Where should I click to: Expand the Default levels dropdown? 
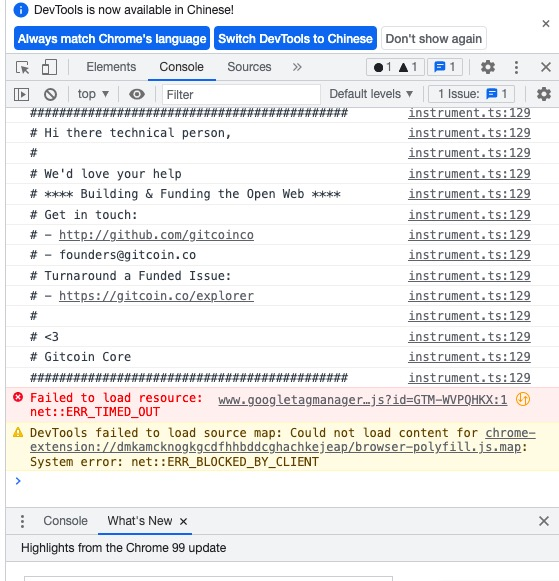[x=371, y=94]
